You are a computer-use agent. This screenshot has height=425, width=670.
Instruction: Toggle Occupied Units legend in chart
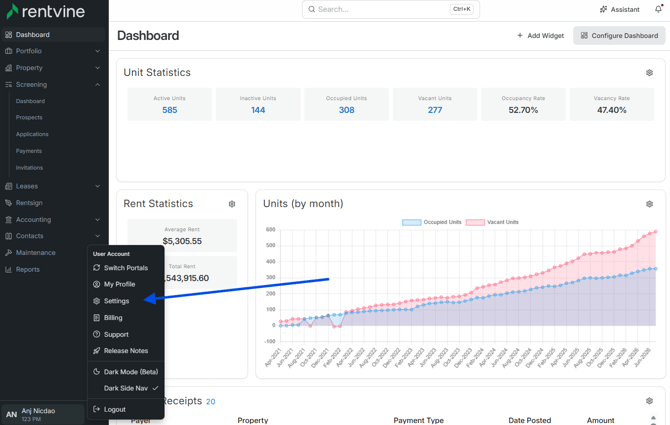(x=432, y=222)
